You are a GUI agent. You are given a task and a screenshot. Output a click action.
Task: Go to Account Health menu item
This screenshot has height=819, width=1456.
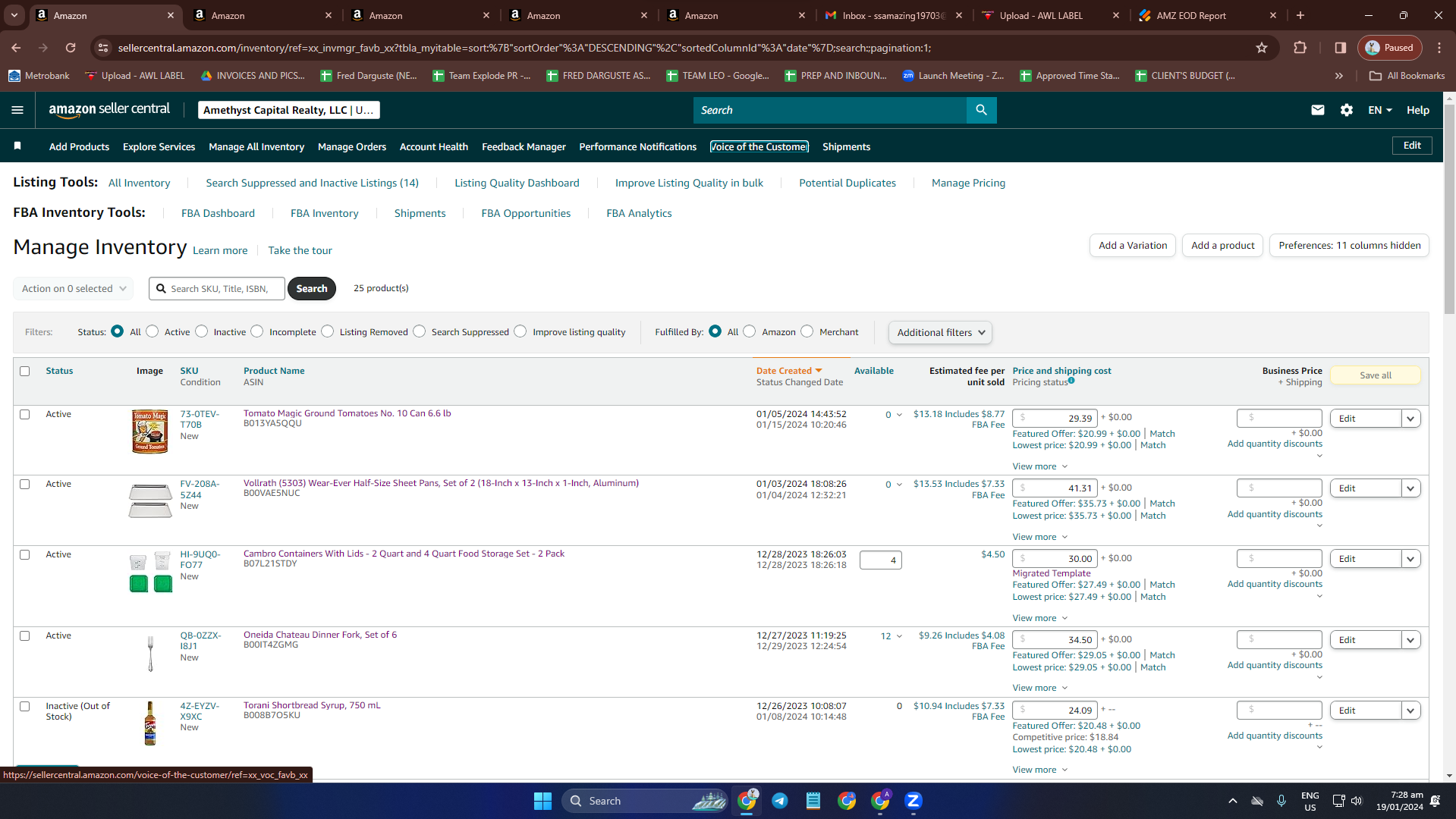point(434,146)
